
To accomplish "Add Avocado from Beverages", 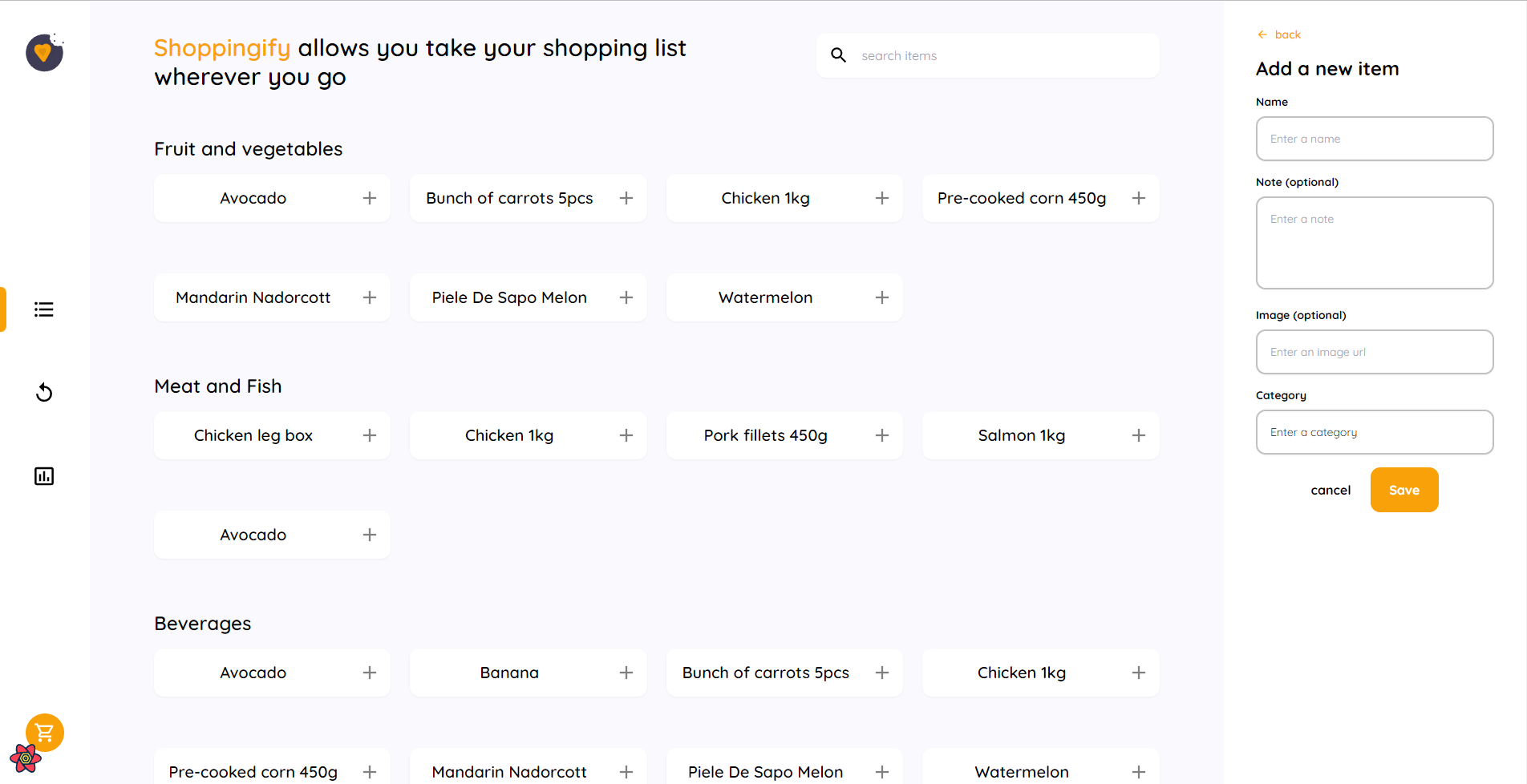I will coord(370,673).
